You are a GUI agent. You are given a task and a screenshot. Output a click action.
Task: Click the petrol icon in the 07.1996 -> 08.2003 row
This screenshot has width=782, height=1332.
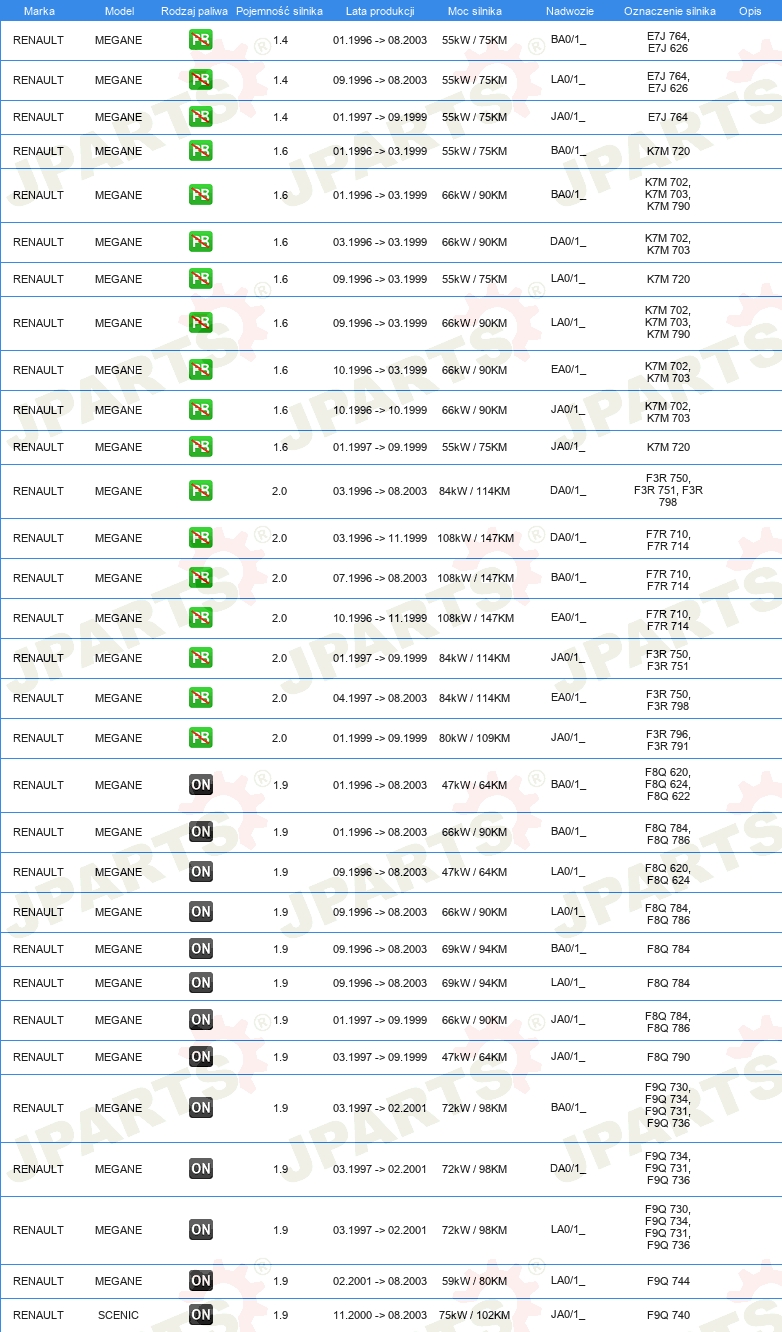coord(200,578)
